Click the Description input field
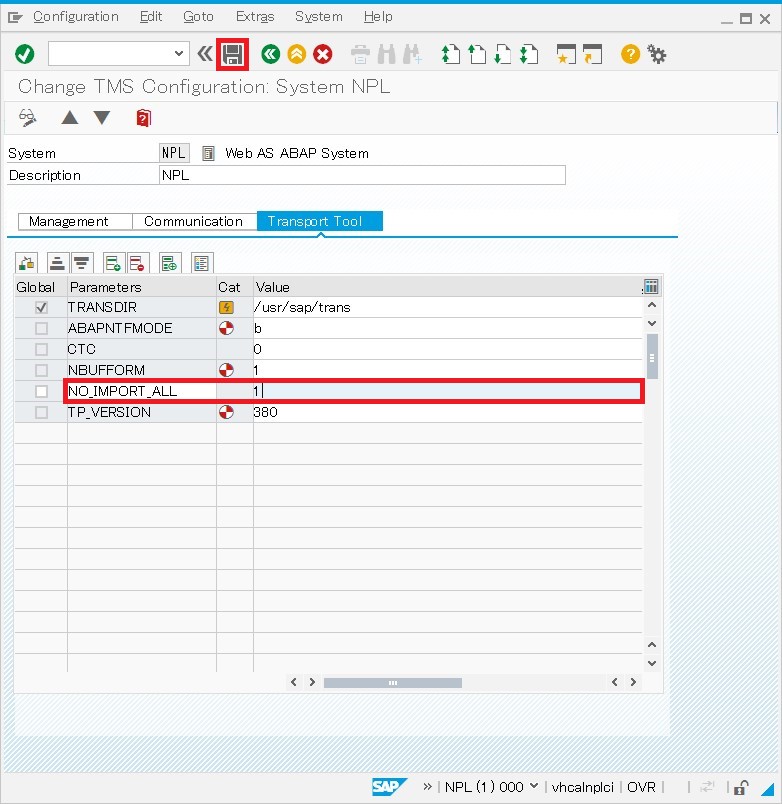The image size is (782, 804). pos(363,175)
